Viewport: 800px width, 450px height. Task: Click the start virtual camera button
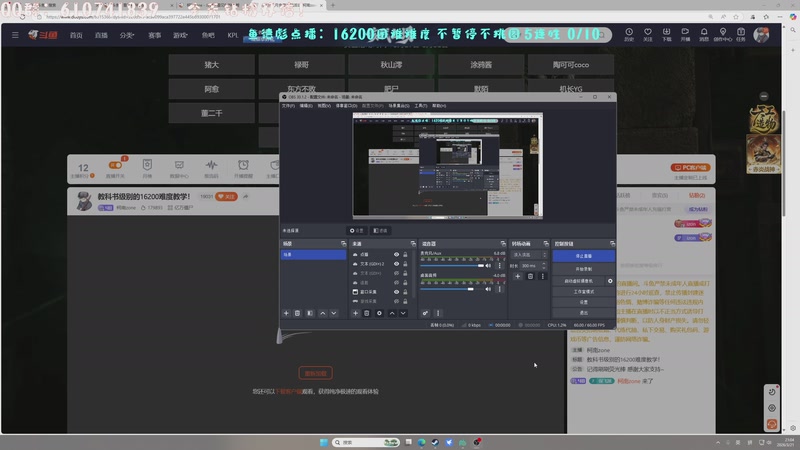click(579, 281)
